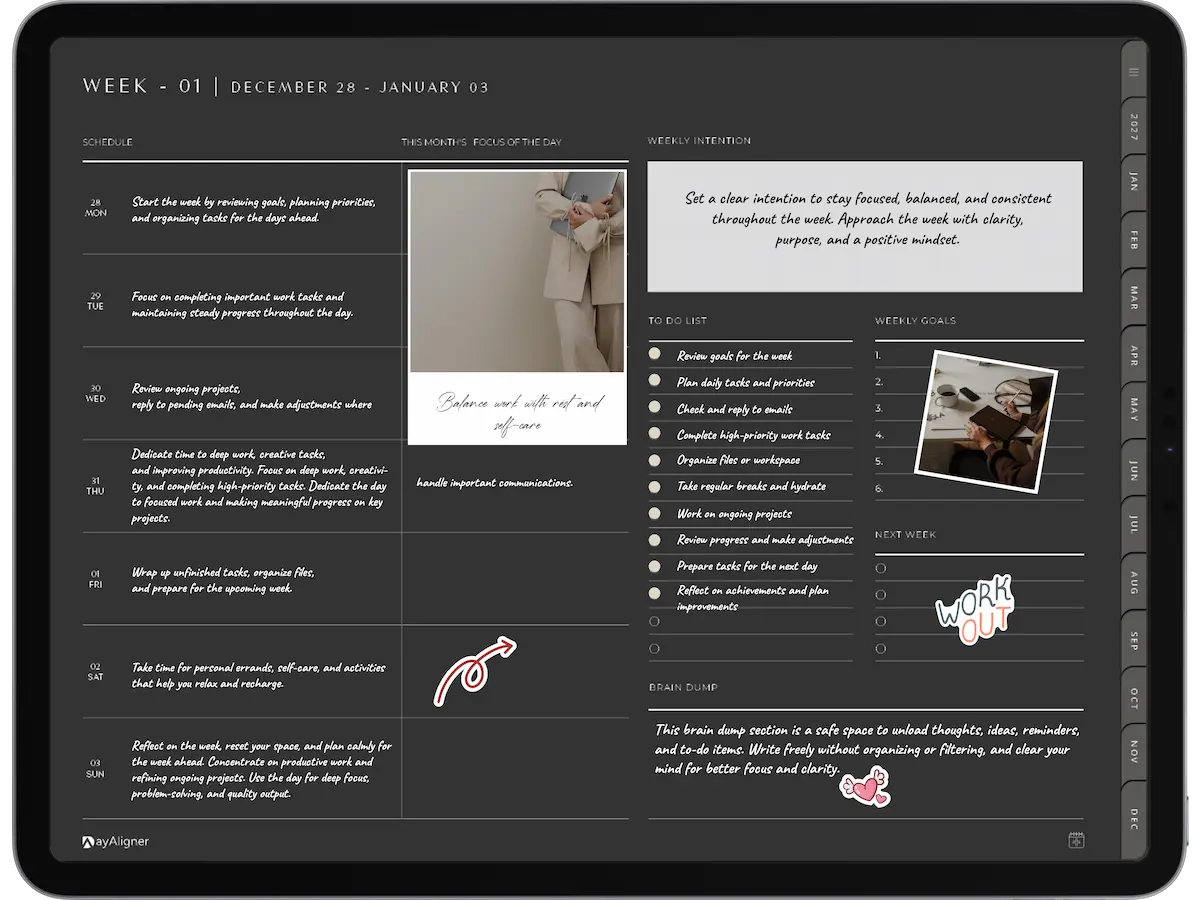Click the 'Balance work with rest and self-care' caption
Viewport: 1200px width, 900px height.
click(x=519, y=413)
